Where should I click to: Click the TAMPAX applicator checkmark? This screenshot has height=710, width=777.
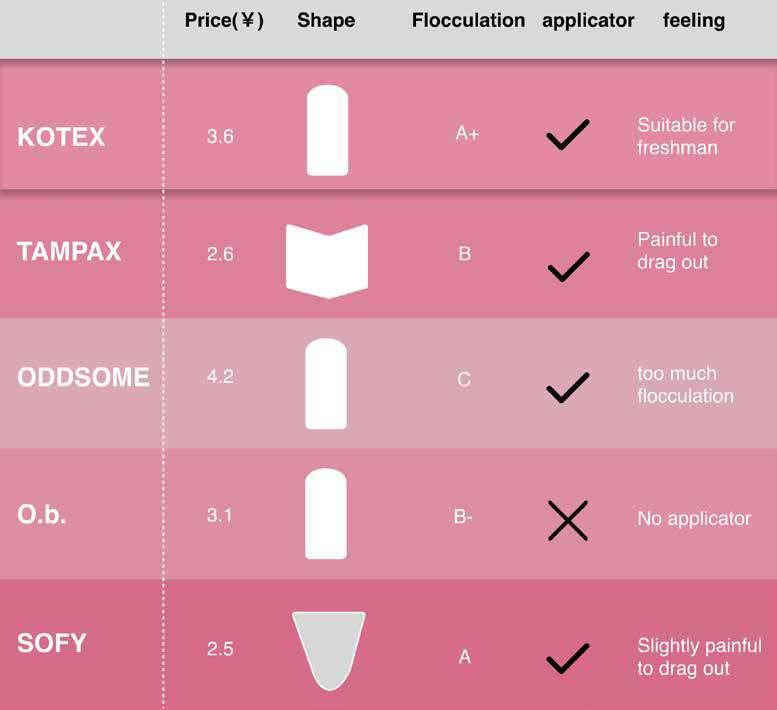click(x=568, y=266)
